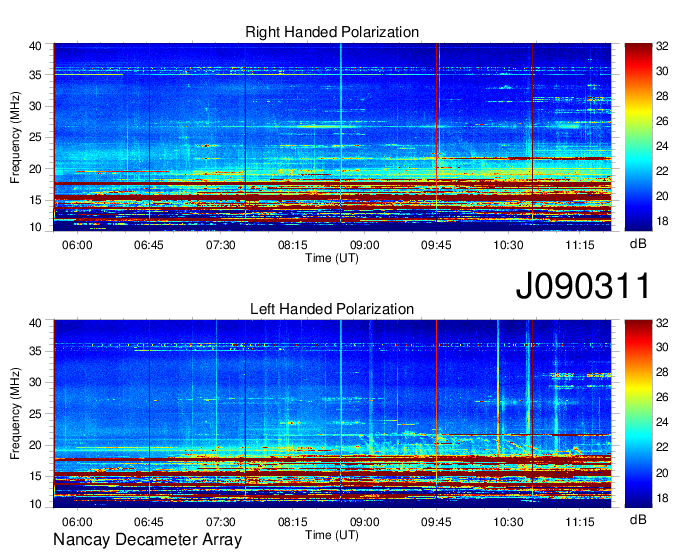Viewport: 680px width, 552px height.
Task: Click "Time (UT)" under the Left Handed plot
Action: [332, 535]
